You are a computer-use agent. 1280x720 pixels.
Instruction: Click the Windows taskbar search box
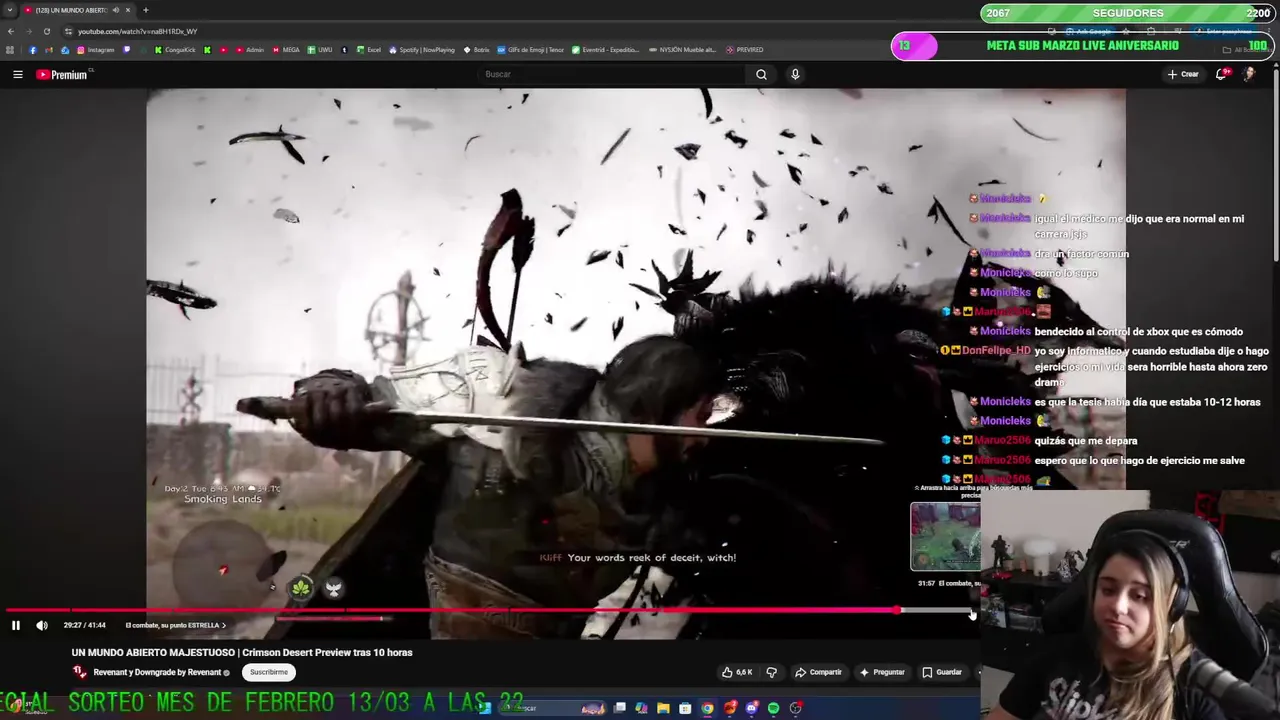[x=553, y=708]
